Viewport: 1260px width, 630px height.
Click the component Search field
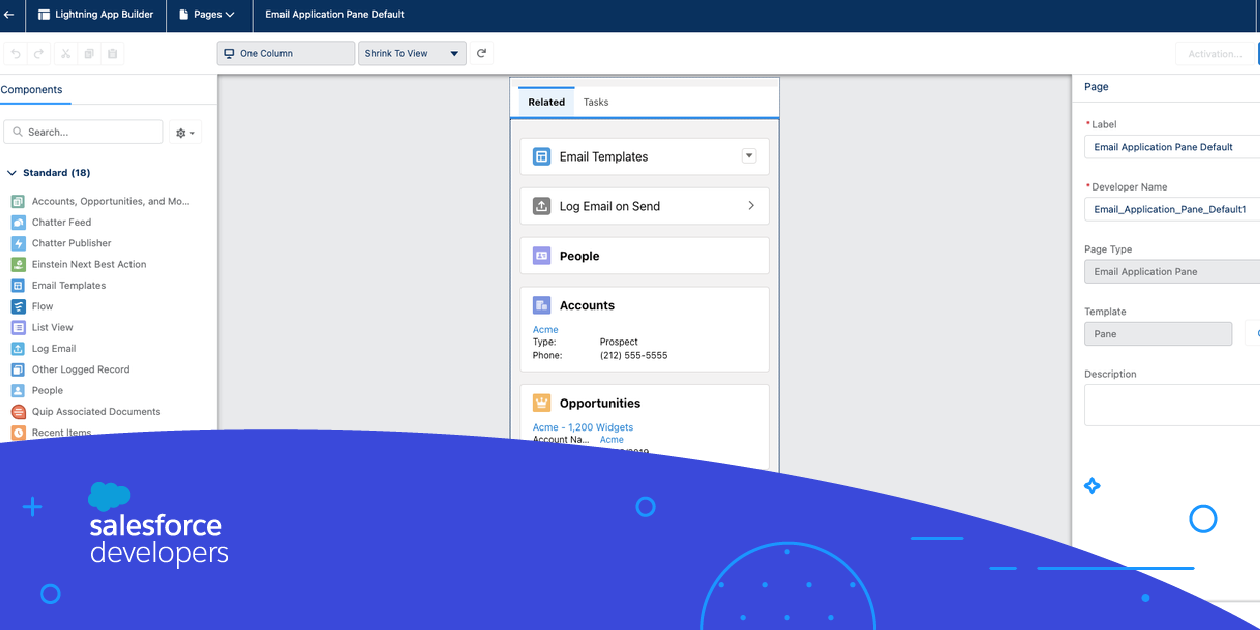[83, 132]
